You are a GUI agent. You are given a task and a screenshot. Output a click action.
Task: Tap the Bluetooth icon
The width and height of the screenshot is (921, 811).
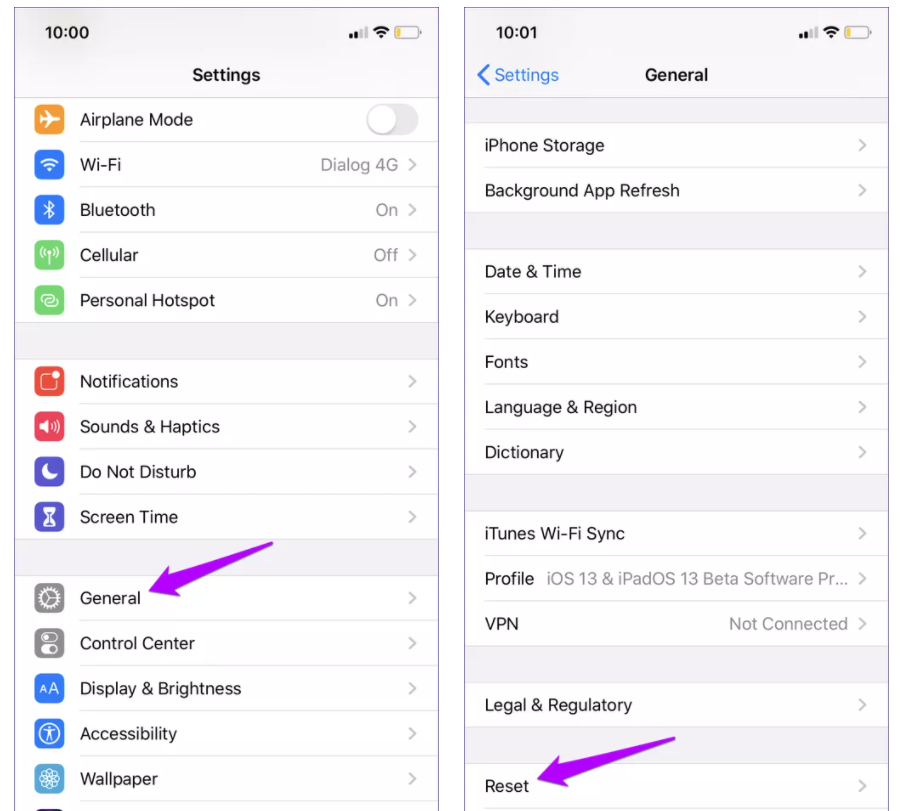[49, 210]
